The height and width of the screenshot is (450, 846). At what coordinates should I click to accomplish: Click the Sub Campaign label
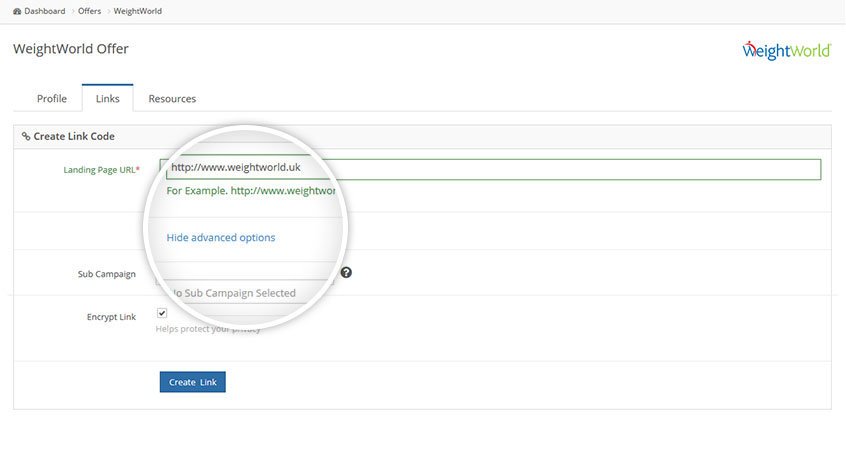[106, 274]
